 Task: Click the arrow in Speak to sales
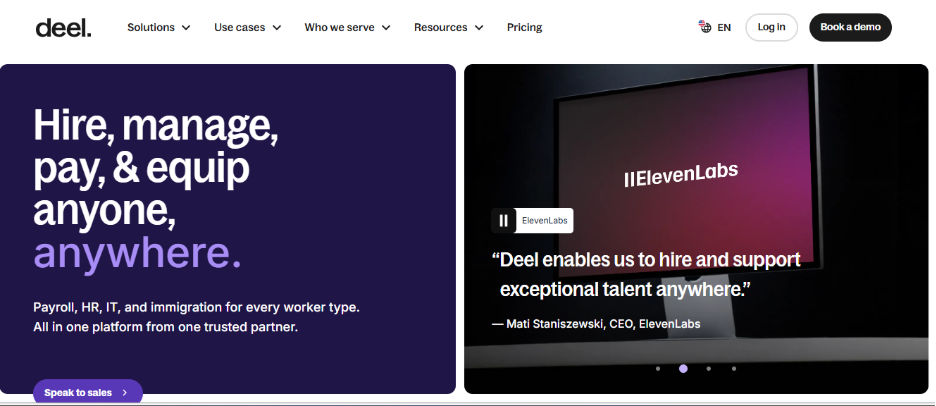point(125,393)
